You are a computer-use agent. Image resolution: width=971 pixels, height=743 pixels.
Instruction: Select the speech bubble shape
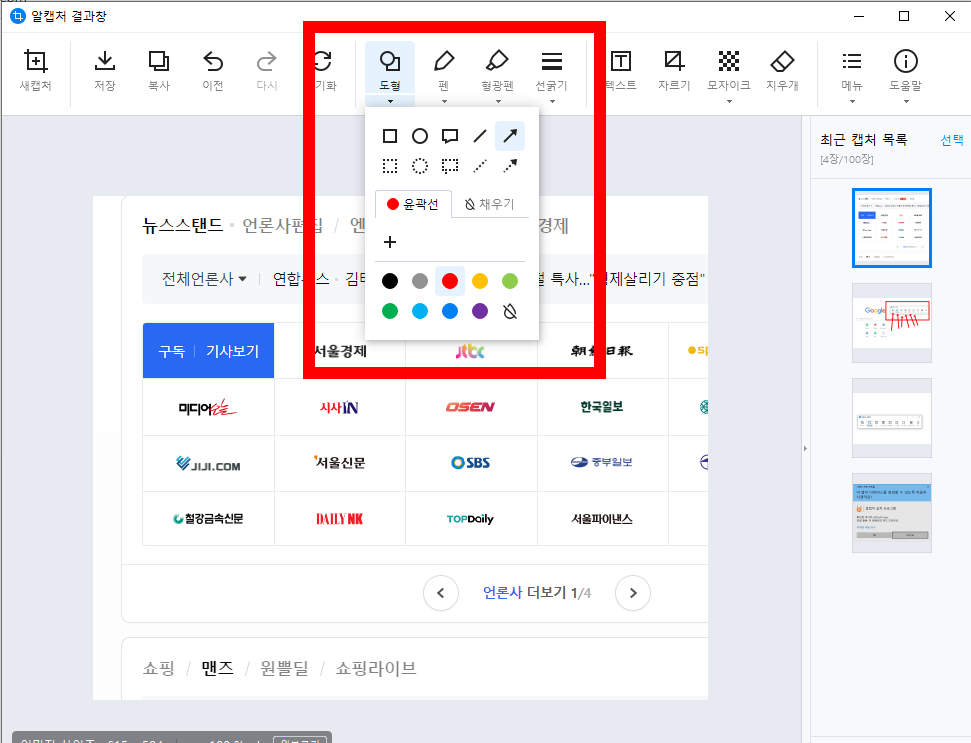(449, 135)
